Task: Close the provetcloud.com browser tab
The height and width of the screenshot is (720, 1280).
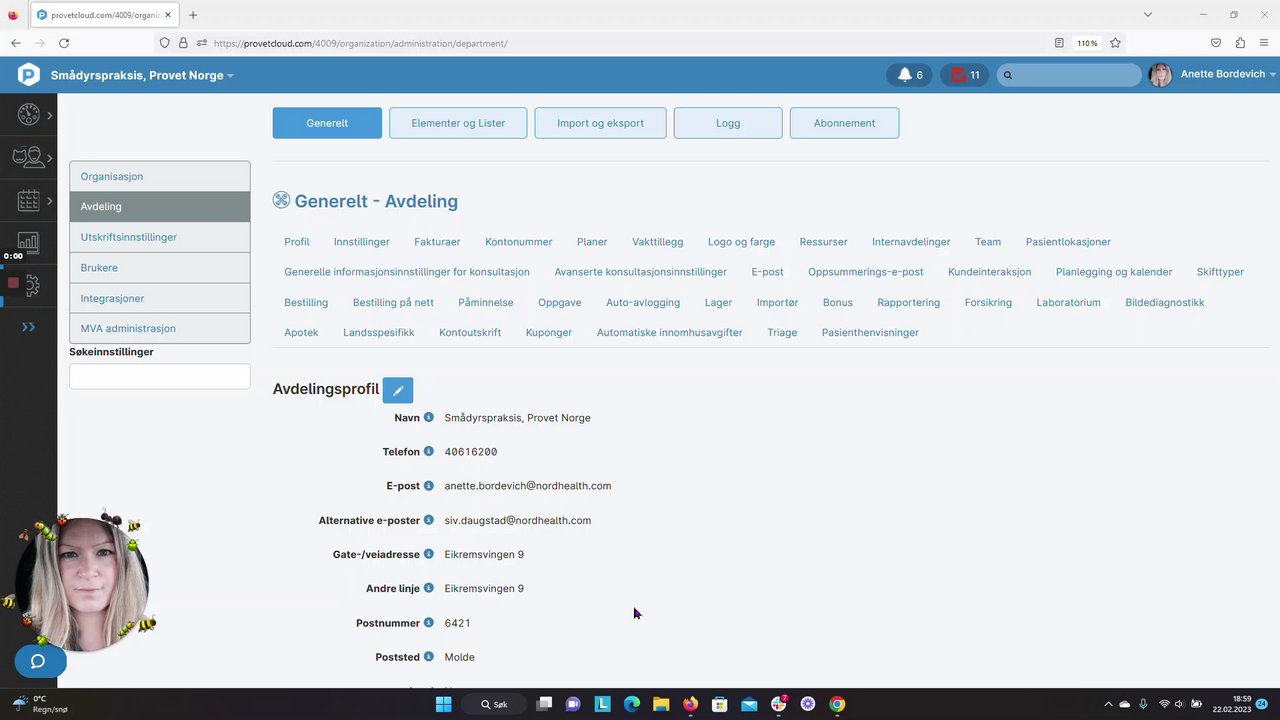Action: 168,15
